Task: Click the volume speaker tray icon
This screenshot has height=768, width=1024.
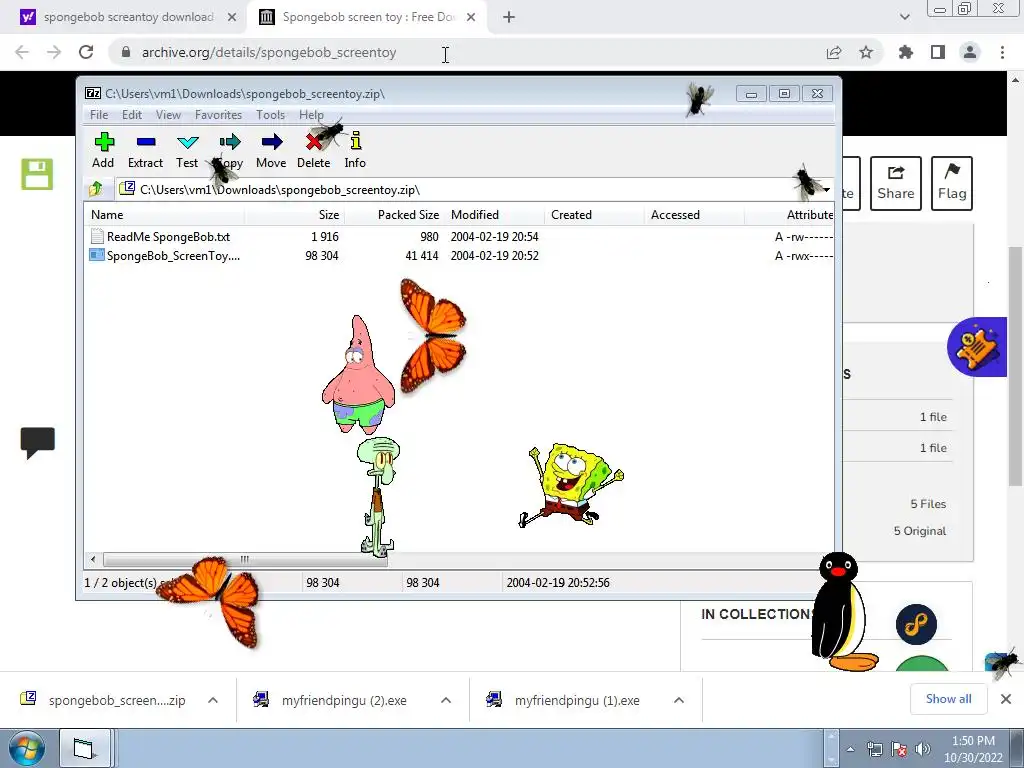Action: point(923,749)
